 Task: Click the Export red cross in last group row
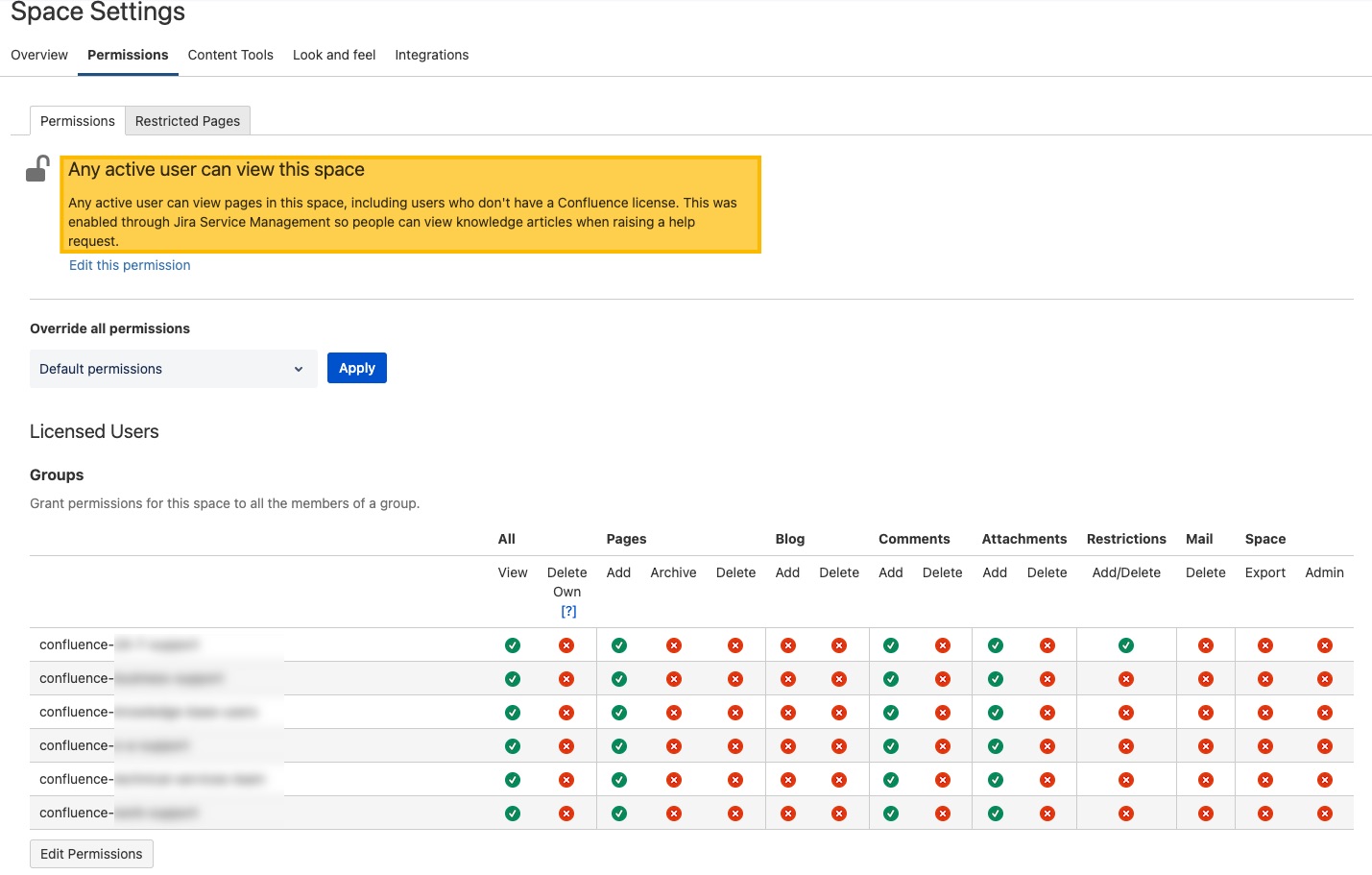1265,814
